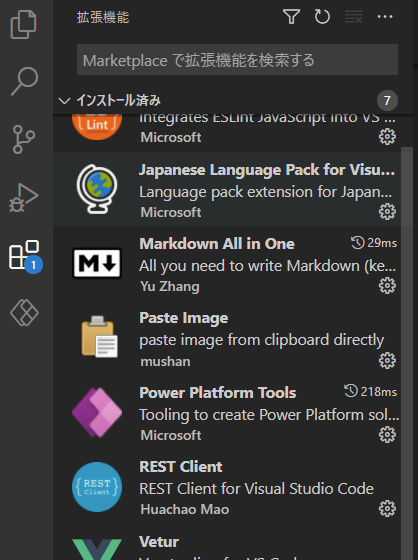Click the Marketplace extension search field
The width and height of the screenshot is (418, 560).
[x=237, y=60]
